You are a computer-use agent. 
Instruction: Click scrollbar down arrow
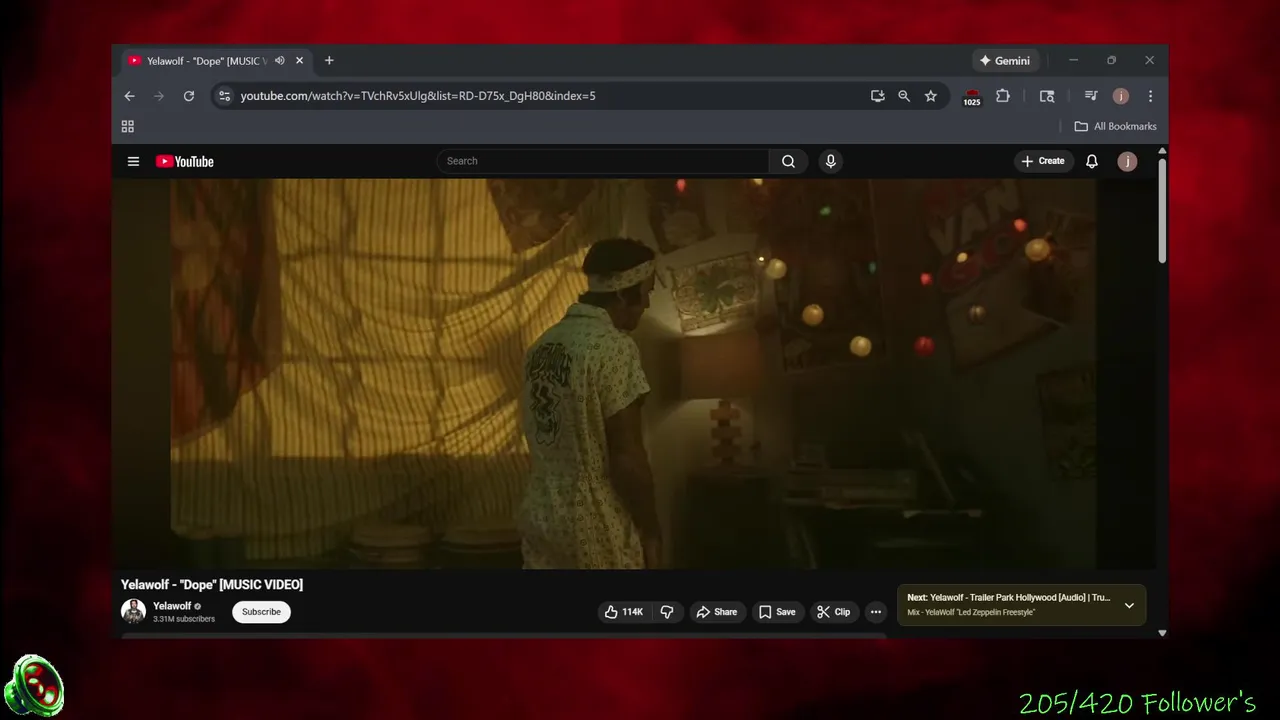1162,633
